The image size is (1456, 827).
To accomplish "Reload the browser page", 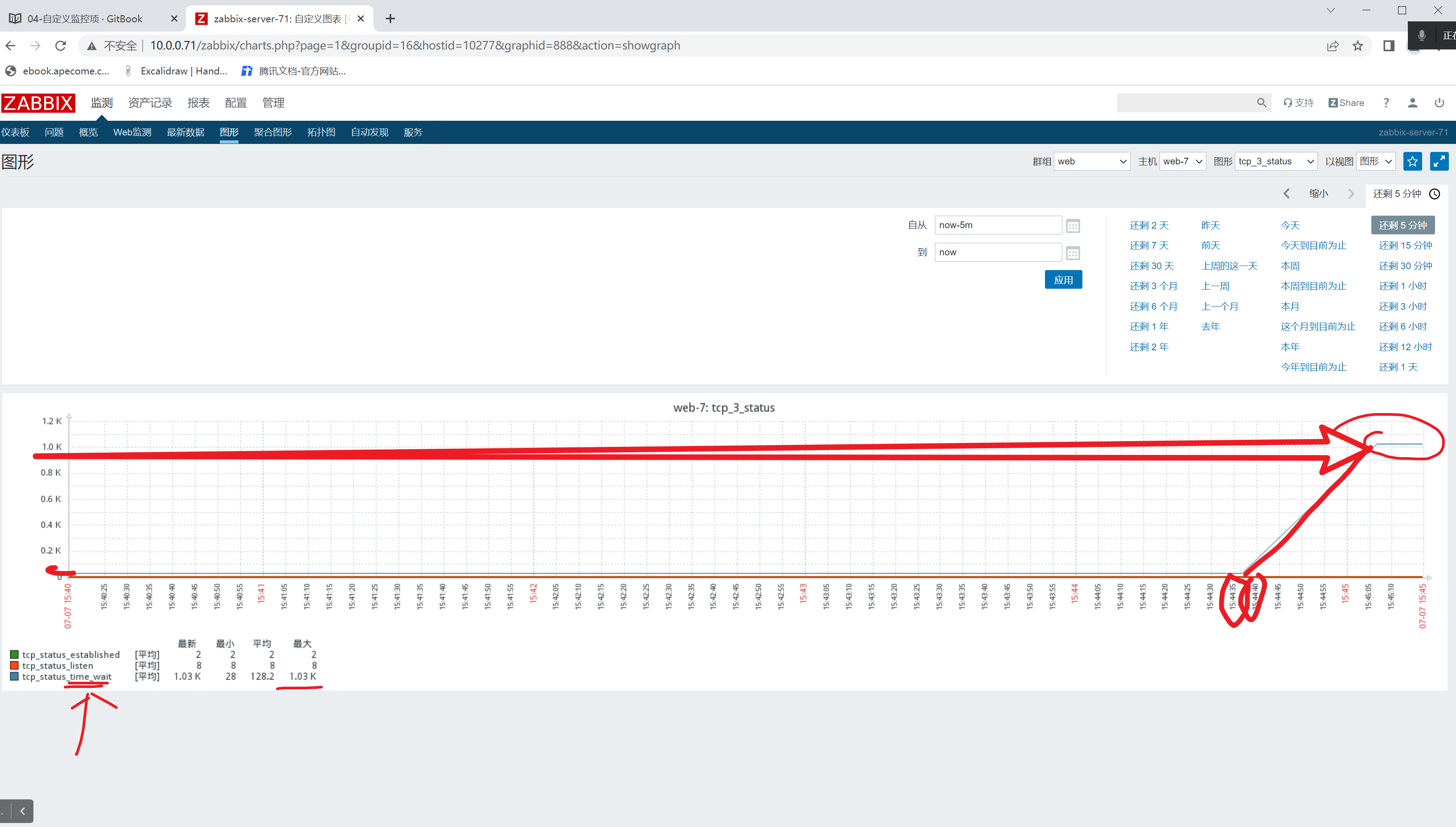I will [61, 45].
